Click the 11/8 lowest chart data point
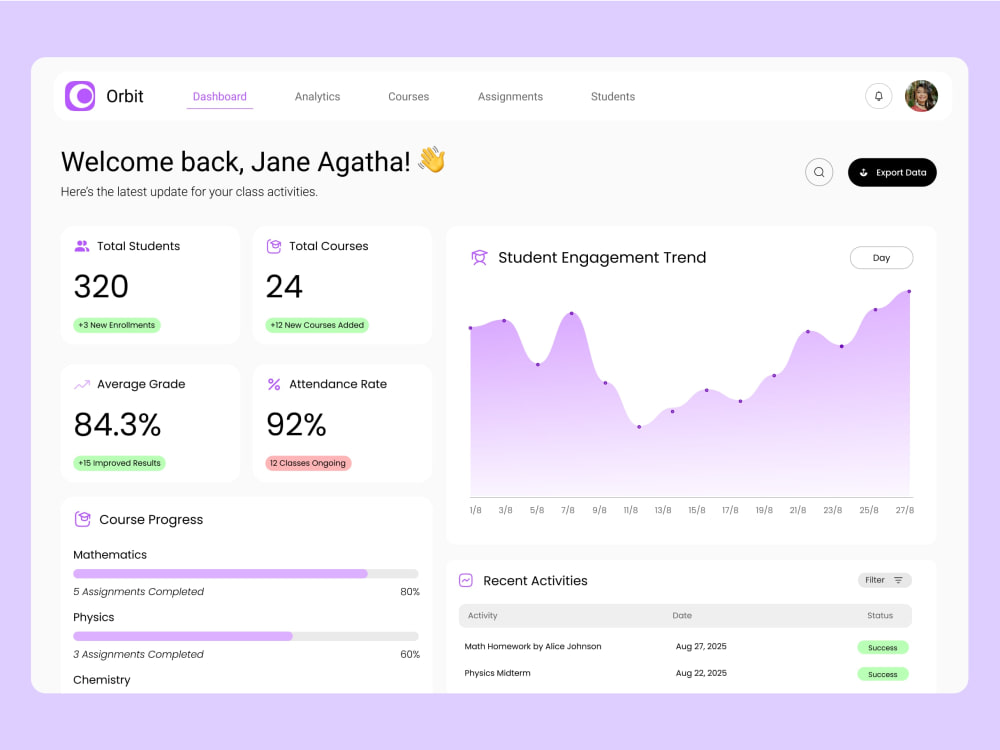 click(x=639, y=427)
